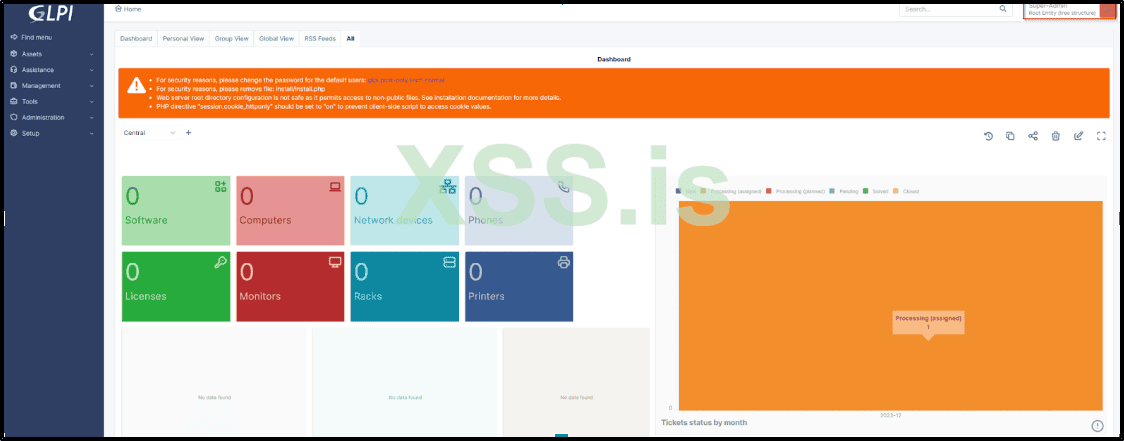This screenshot has height=441, width=1124.
Task: Toggle the Solved legend entry
Action: 875,191
